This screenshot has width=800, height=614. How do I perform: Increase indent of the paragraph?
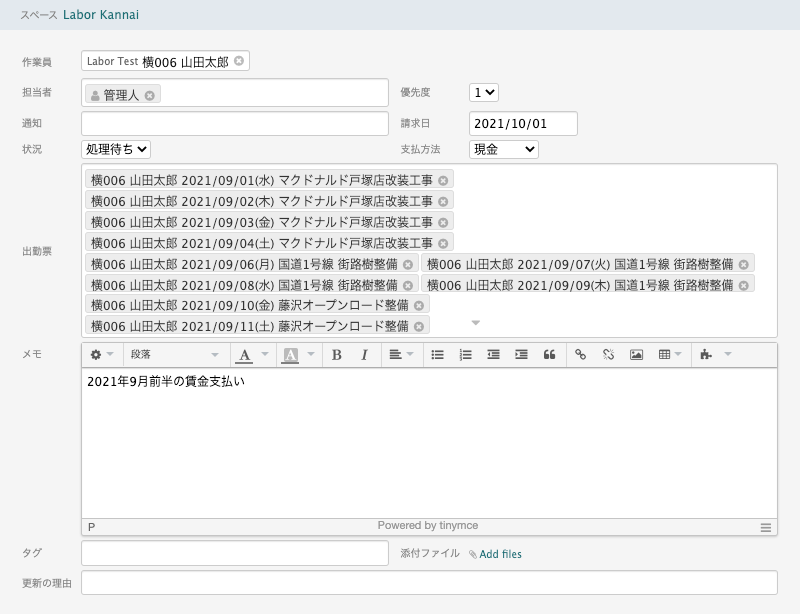click(x=521, y=355)
